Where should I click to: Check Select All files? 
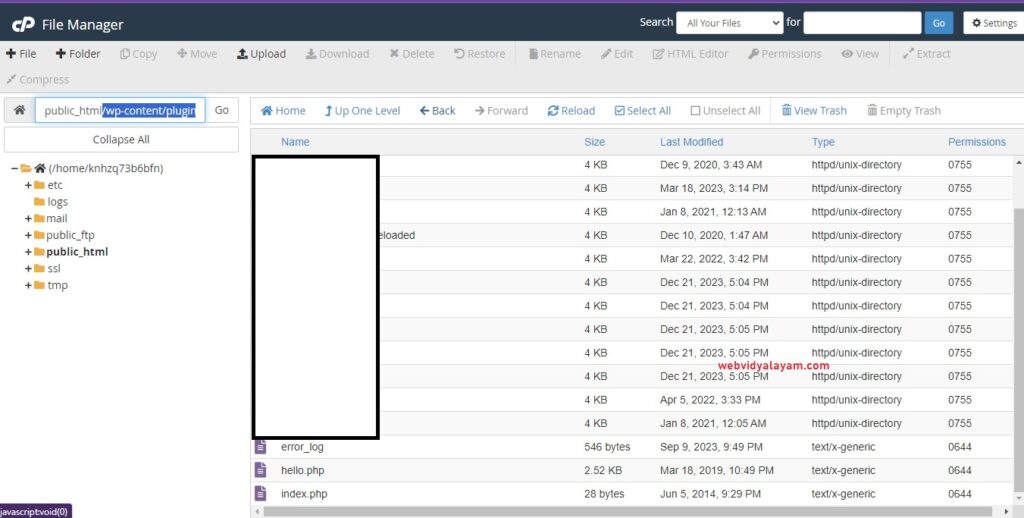tap(642, 111)
